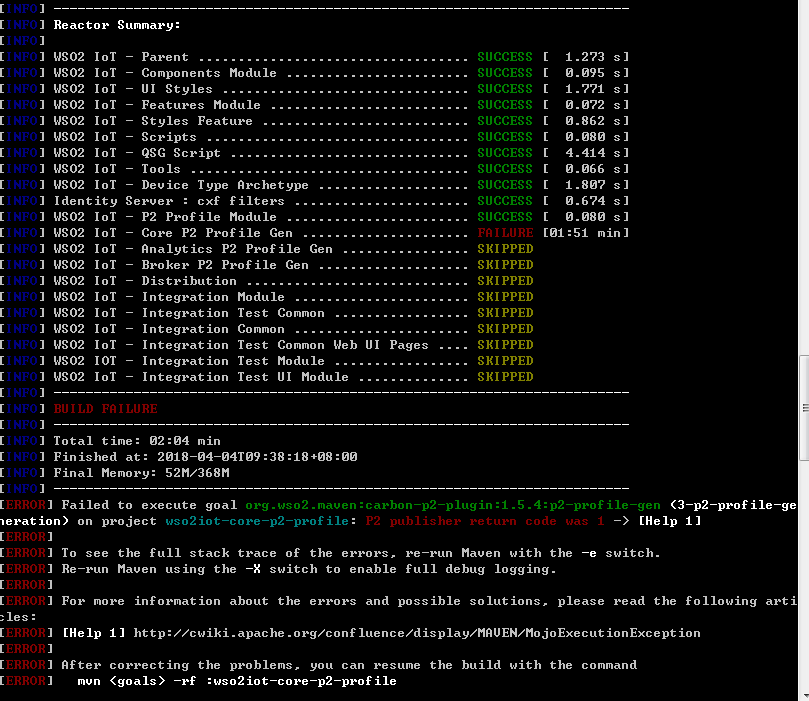Click 'Integration Test Common Web UI Pages' text
Viewport: 809px width, 701px height.
point(285,345)
